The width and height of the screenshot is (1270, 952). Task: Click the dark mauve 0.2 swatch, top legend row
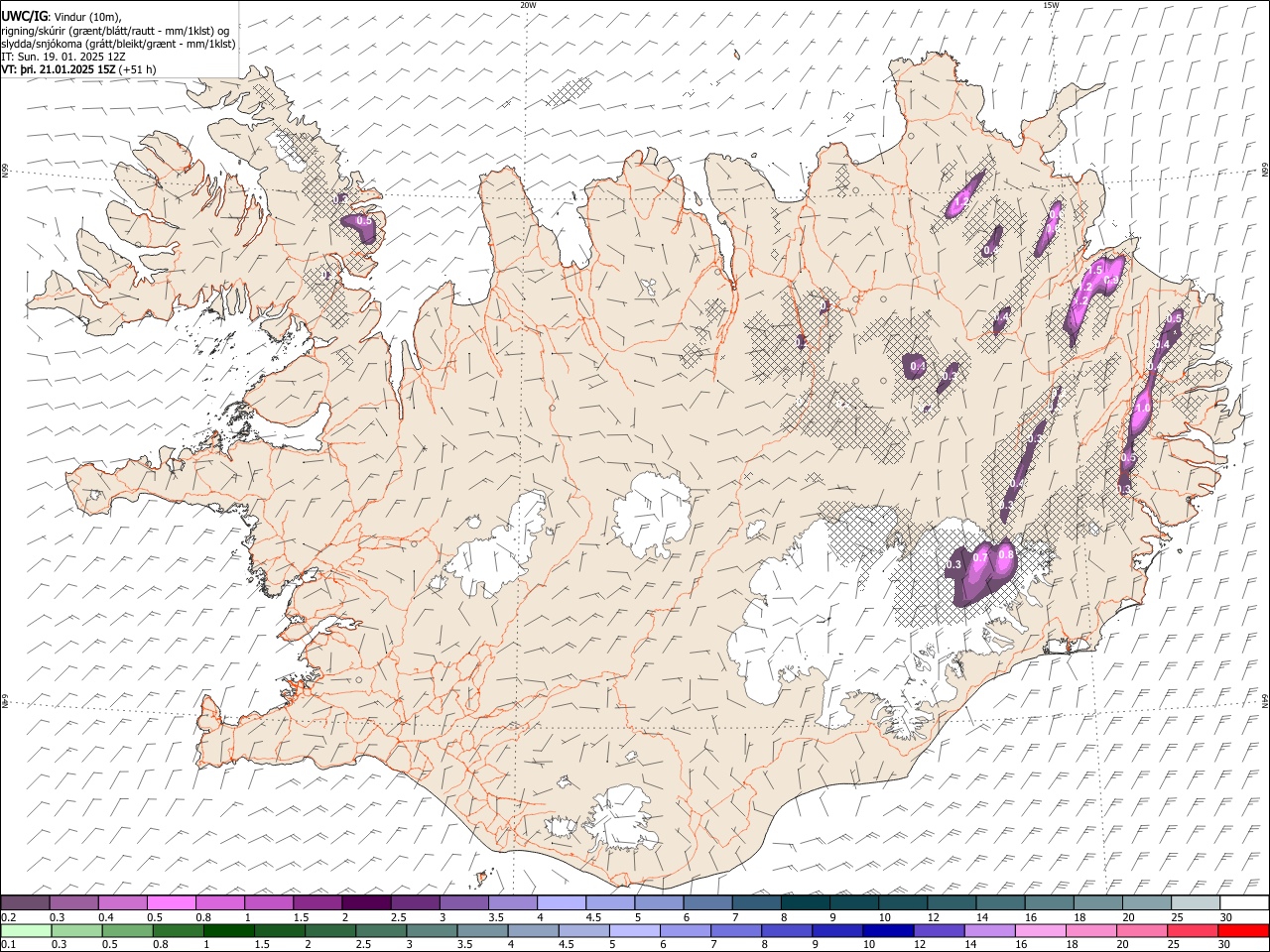(26, 902)
